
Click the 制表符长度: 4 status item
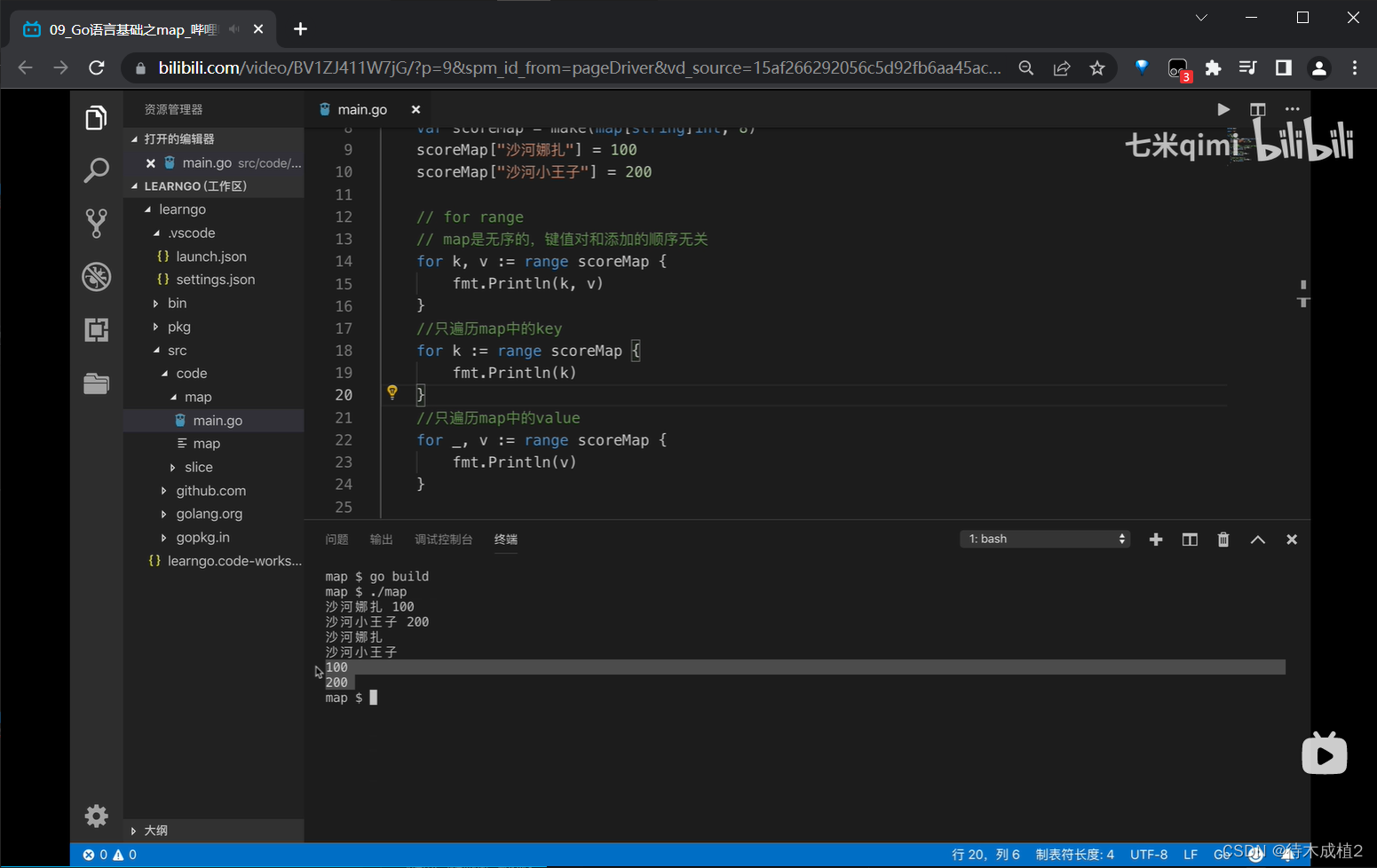[1075, 855]
